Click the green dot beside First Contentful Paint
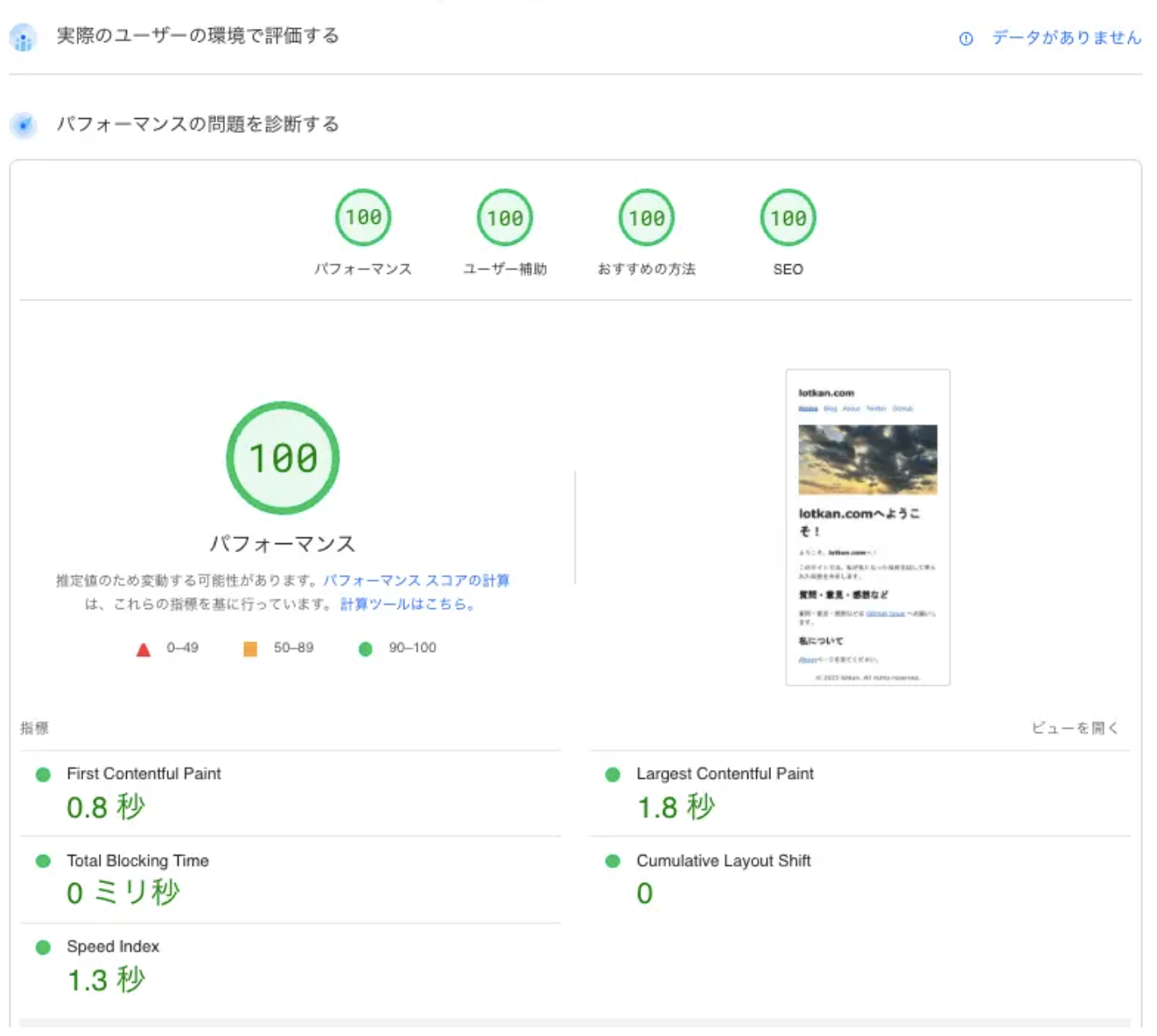This screenshot has width=1157, height=1036. click(43, 774)
